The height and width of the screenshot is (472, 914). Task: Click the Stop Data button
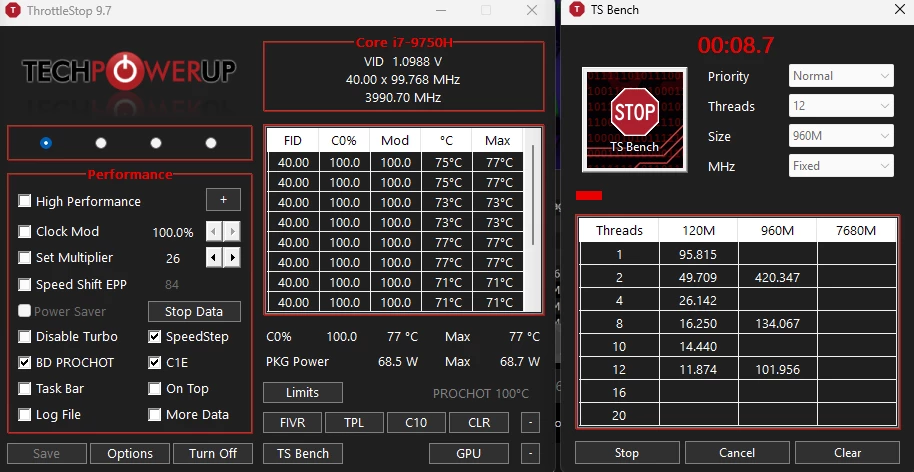194,311
